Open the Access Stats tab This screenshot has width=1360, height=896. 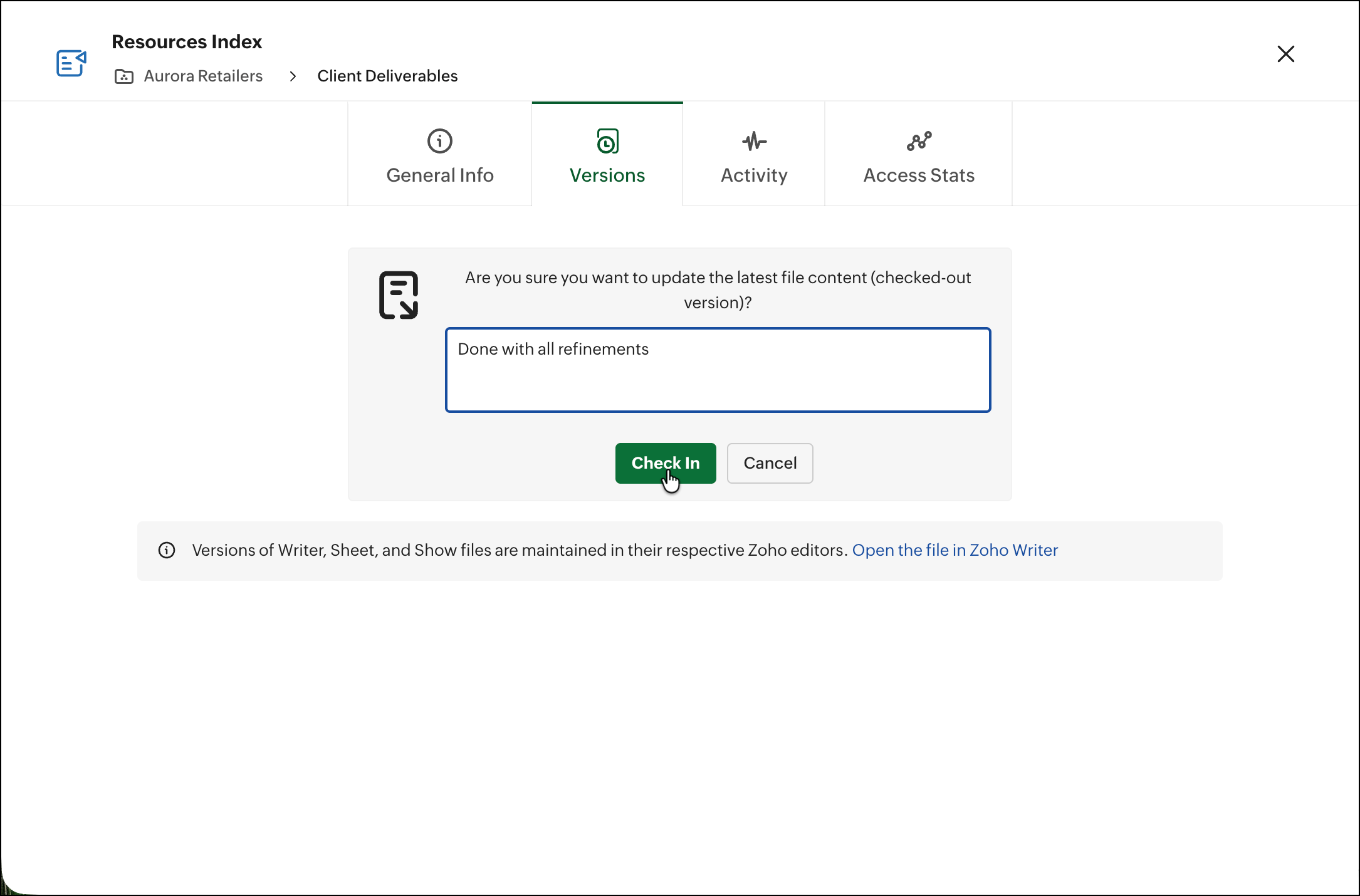(x=919, y=175)
